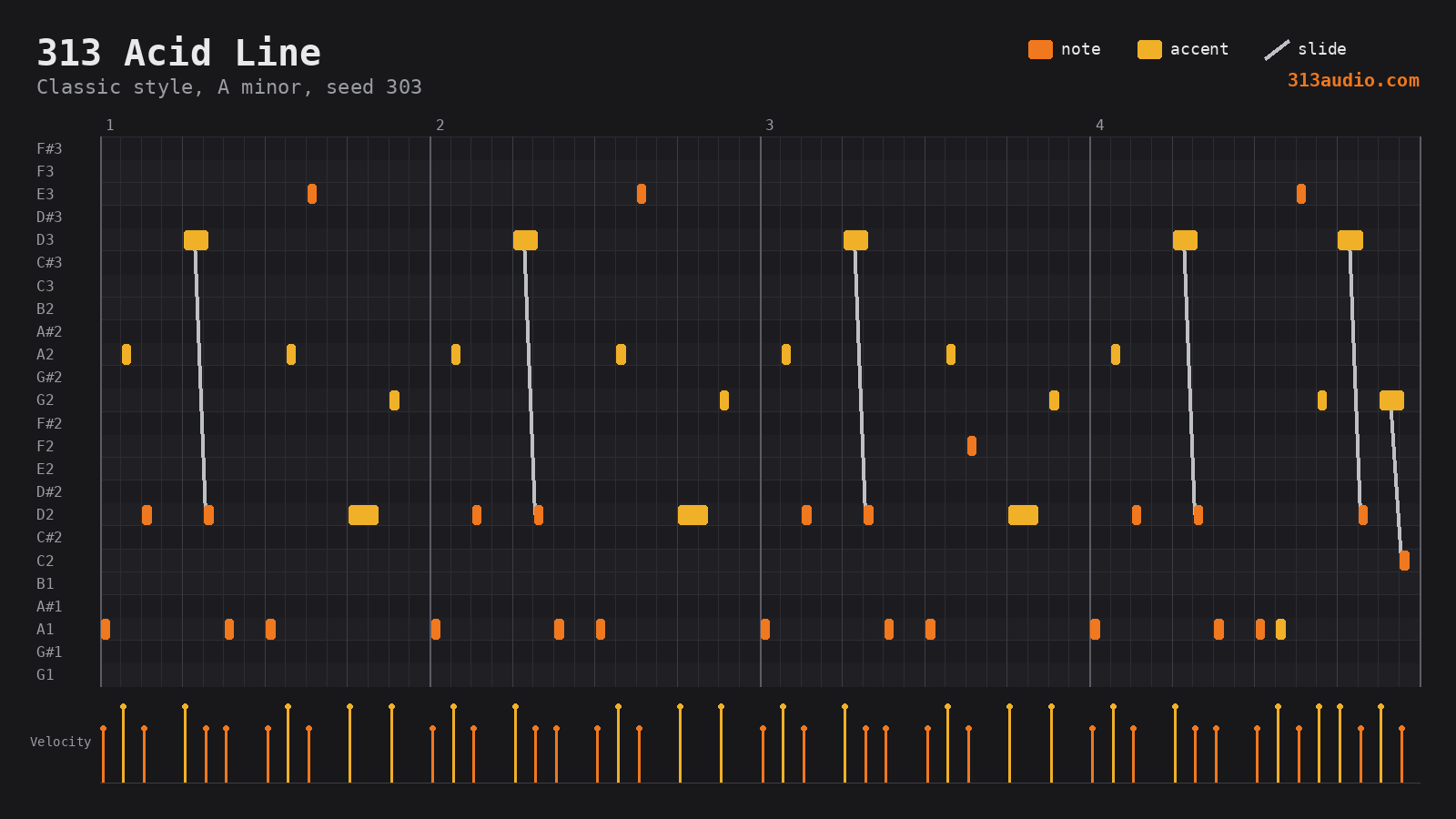1456x819 pixels.
Task: Click the G2 pitch row label
Action: point(45,399)
